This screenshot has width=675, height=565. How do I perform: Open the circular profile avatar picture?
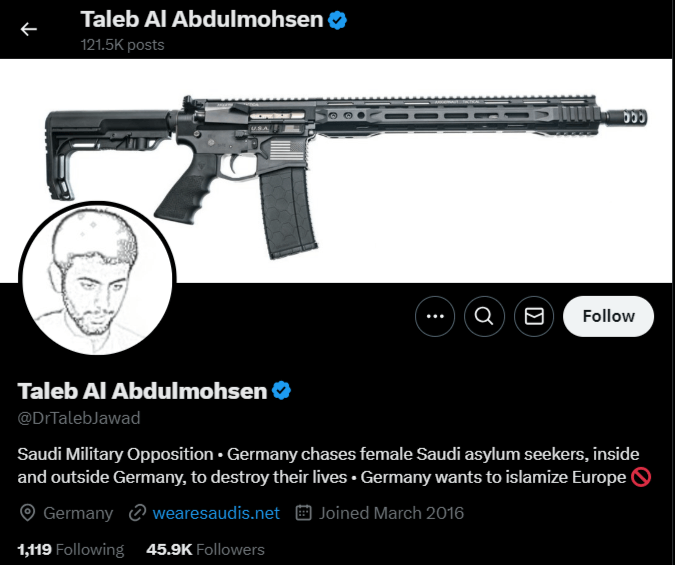click(97, 279)
